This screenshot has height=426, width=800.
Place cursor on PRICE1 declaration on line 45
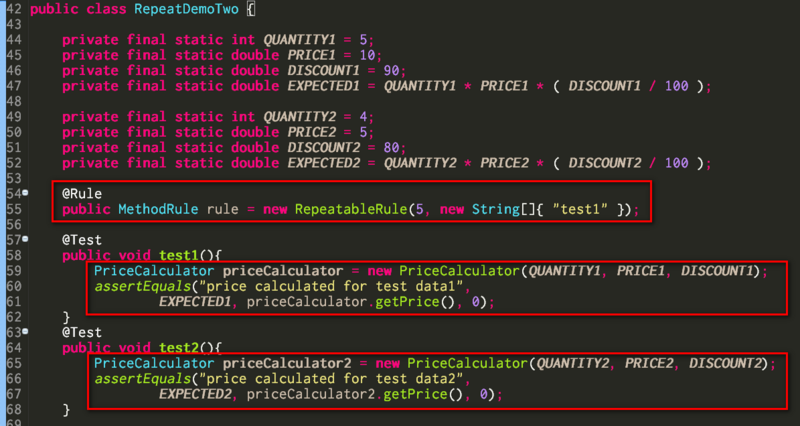[311, 55]
